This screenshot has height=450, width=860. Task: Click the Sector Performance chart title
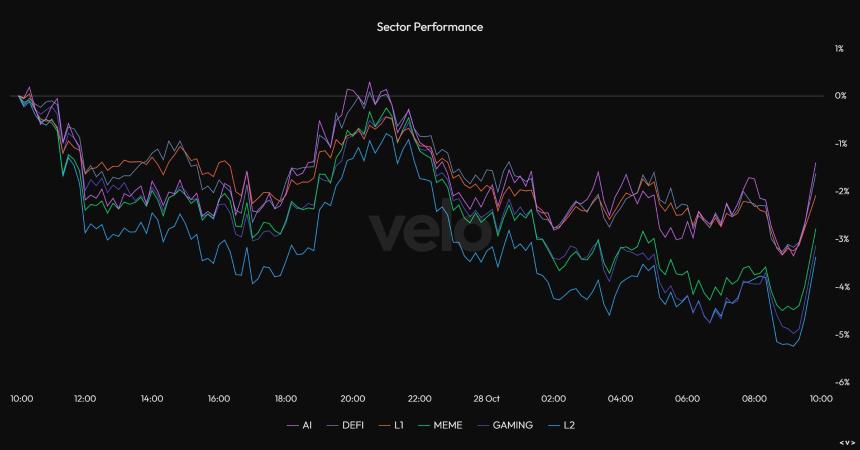[x=429, y=27]
